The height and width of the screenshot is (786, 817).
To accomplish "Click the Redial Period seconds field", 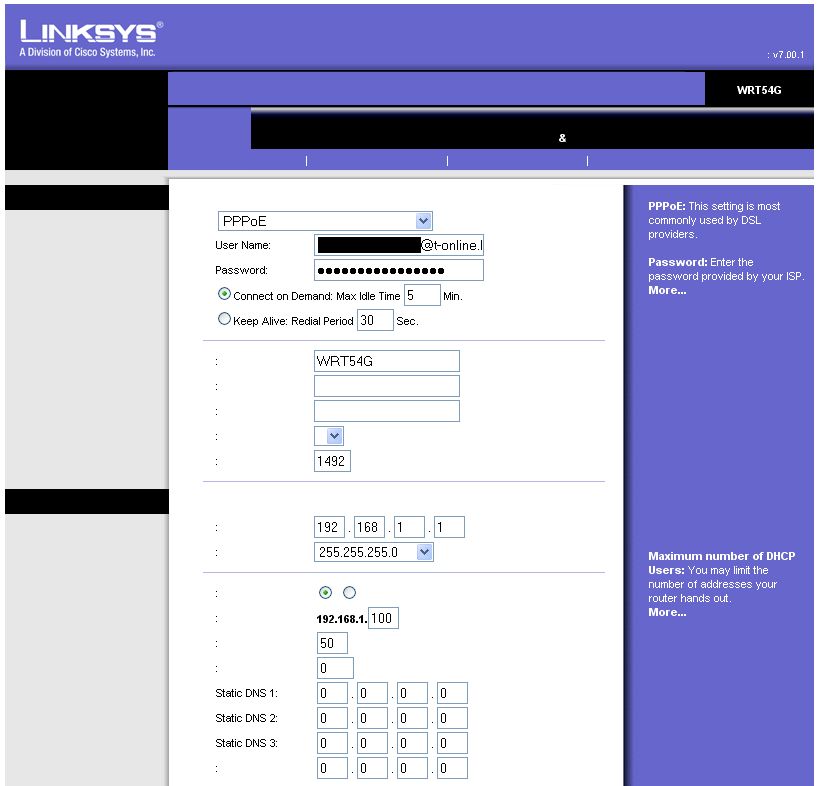I will [375, 320].
